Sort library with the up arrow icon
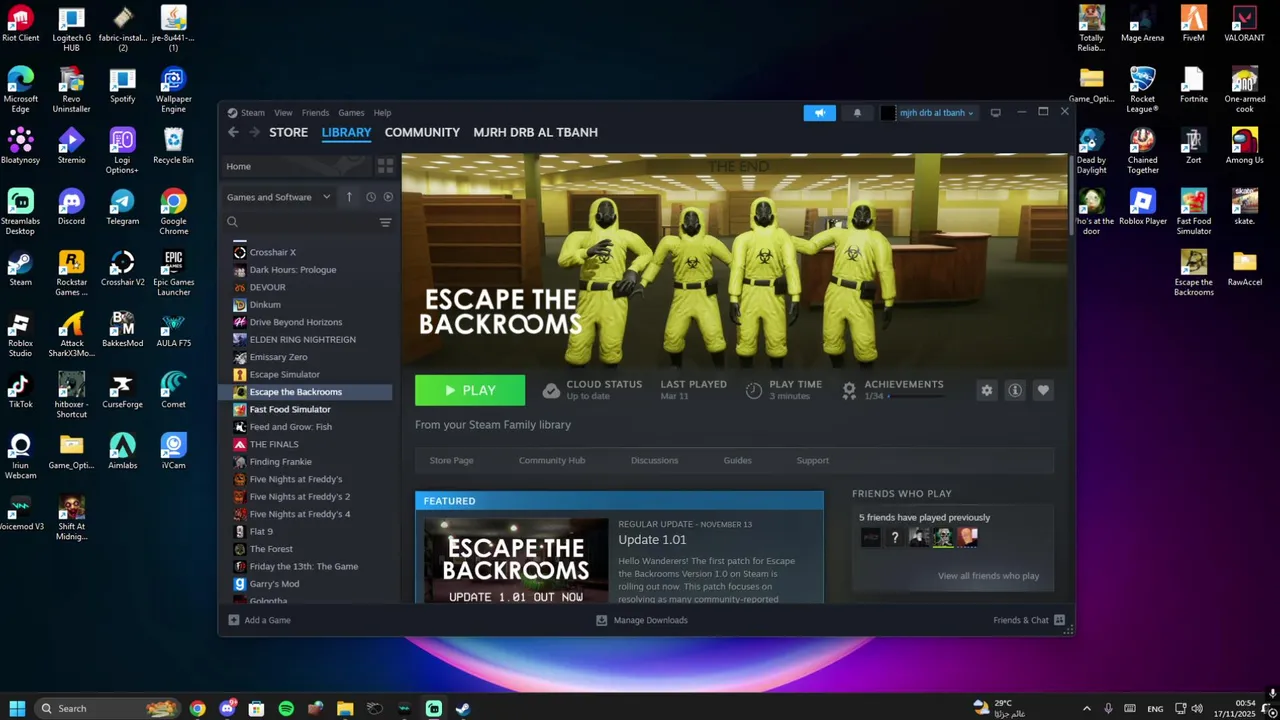Screen dimensions: 1280x720 tap(349, 197)
